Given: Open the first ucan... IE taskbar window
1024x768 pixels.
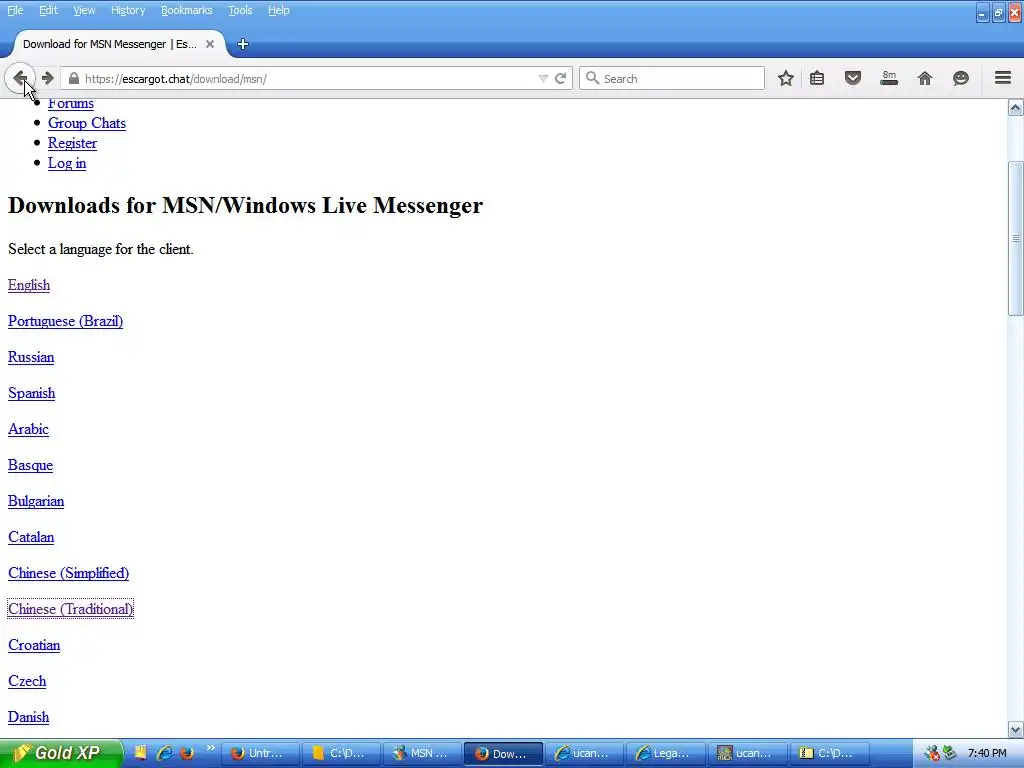Looking at the screenshot, I should 584,753.
